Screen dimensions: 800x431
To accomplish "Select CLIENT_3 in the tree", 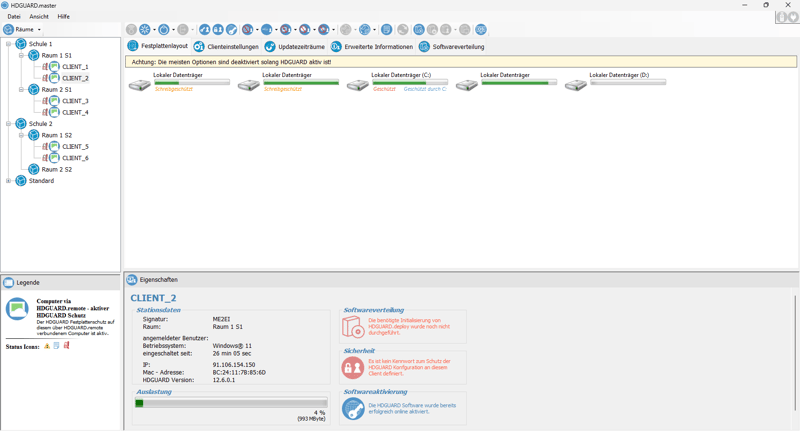I will tap(75, 101).
